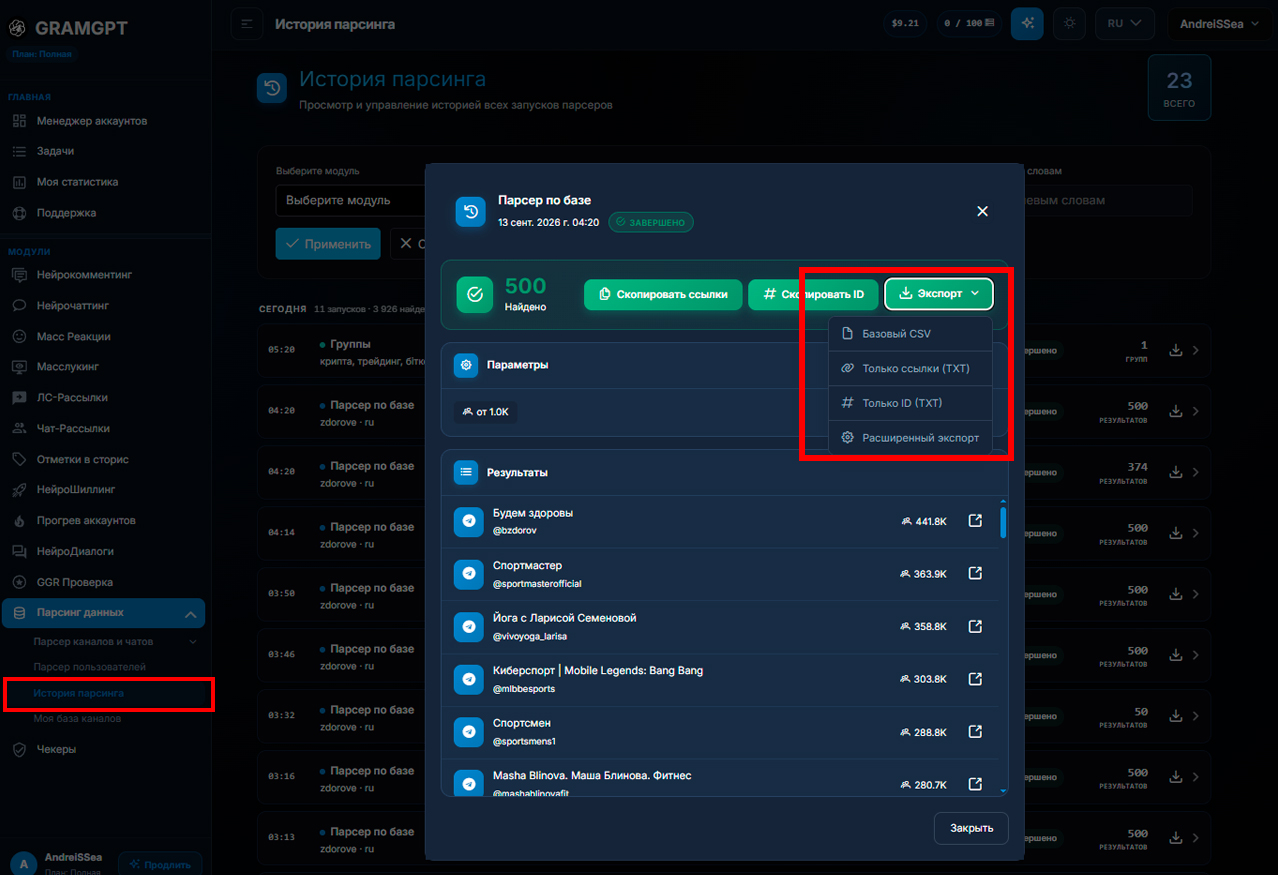Click the НейроШиллинг rocket icon
The image size is (1278, 875).
click(x=19, y=490)
